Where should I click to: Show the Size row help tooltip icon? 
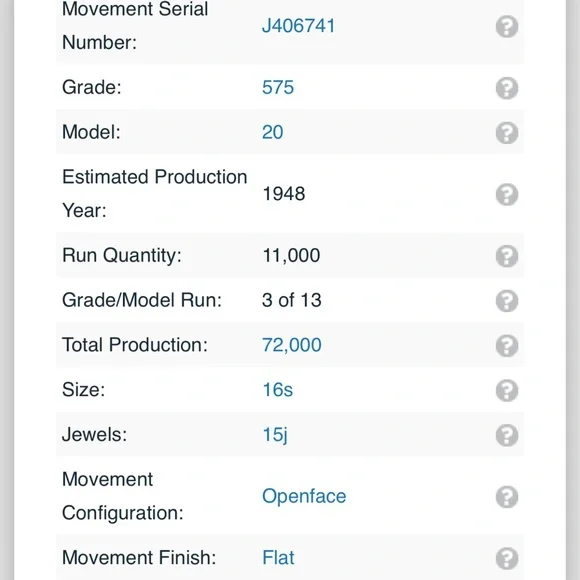pyautogui.click(x=507, y=390)
